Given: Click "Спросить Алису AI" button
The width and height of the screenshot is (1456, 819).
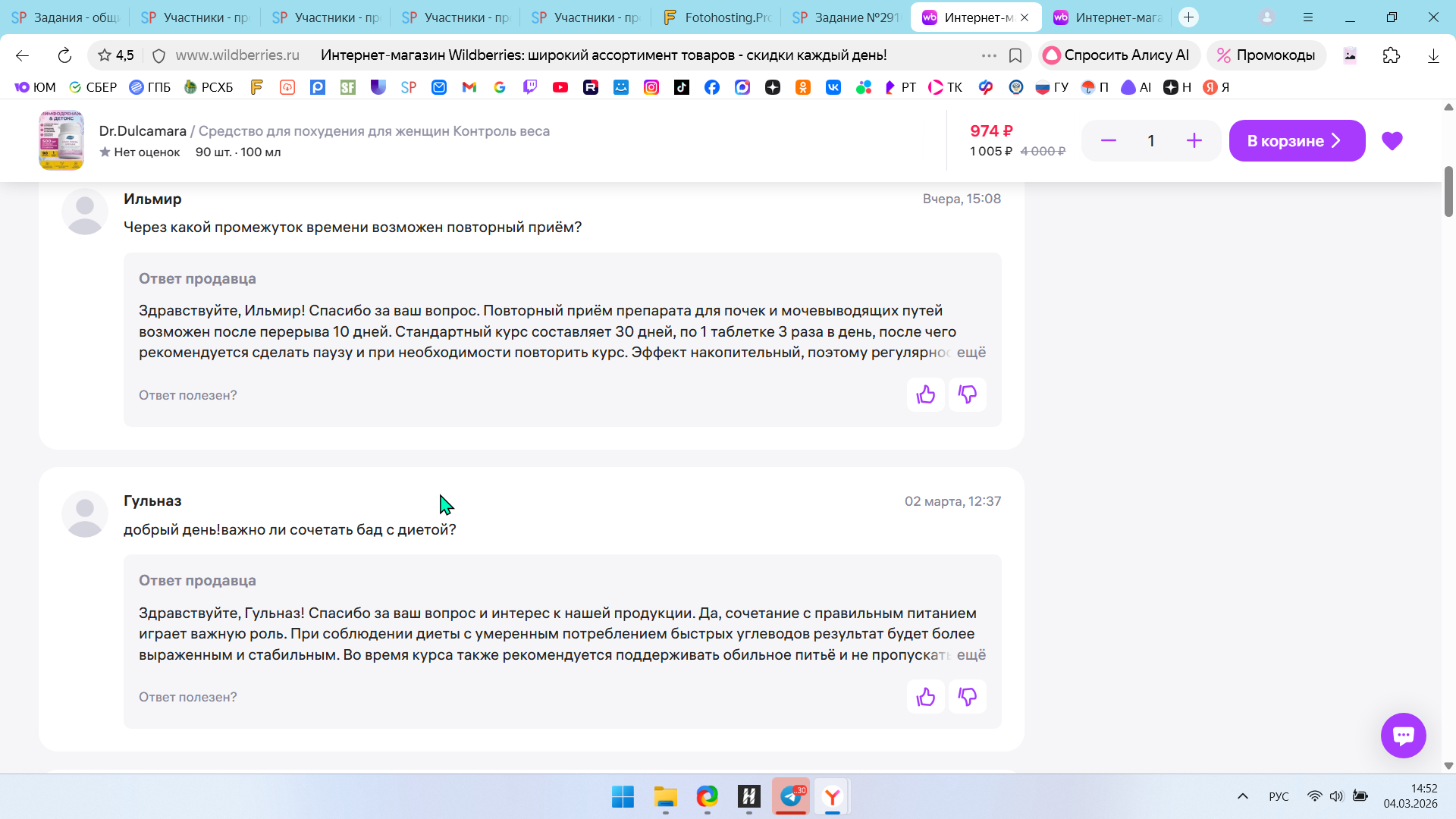Looking at the screenshot, I should (1118, 55).
